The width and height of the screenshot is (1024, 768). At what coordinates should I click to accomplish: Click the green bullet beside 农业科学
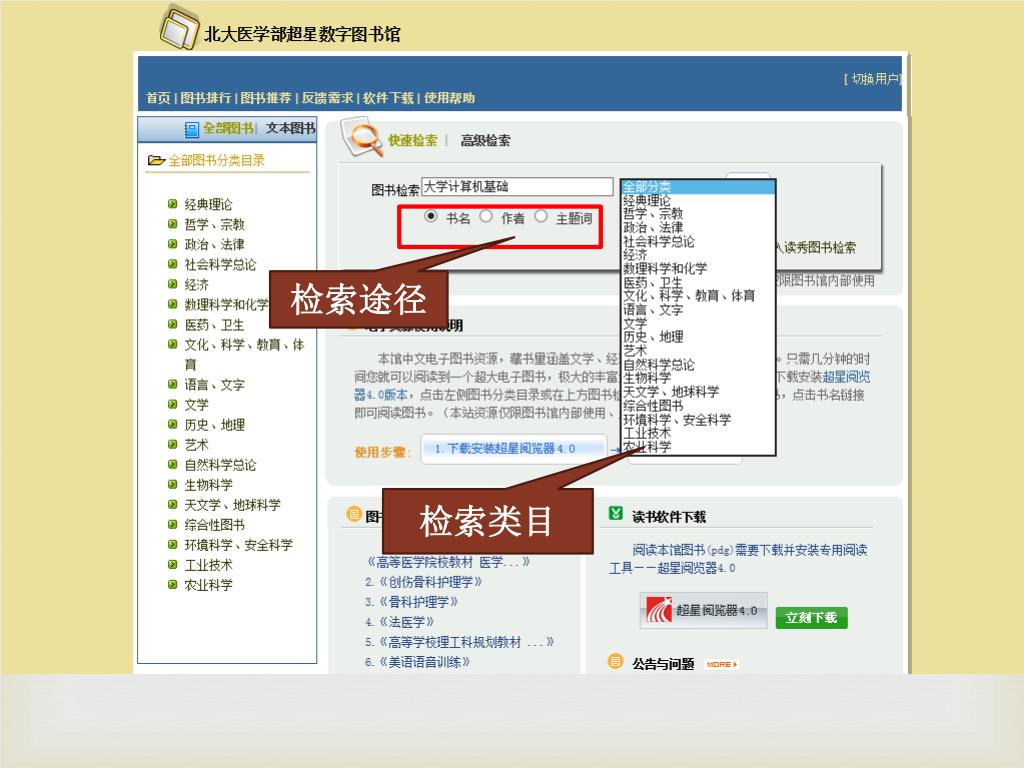172,584
